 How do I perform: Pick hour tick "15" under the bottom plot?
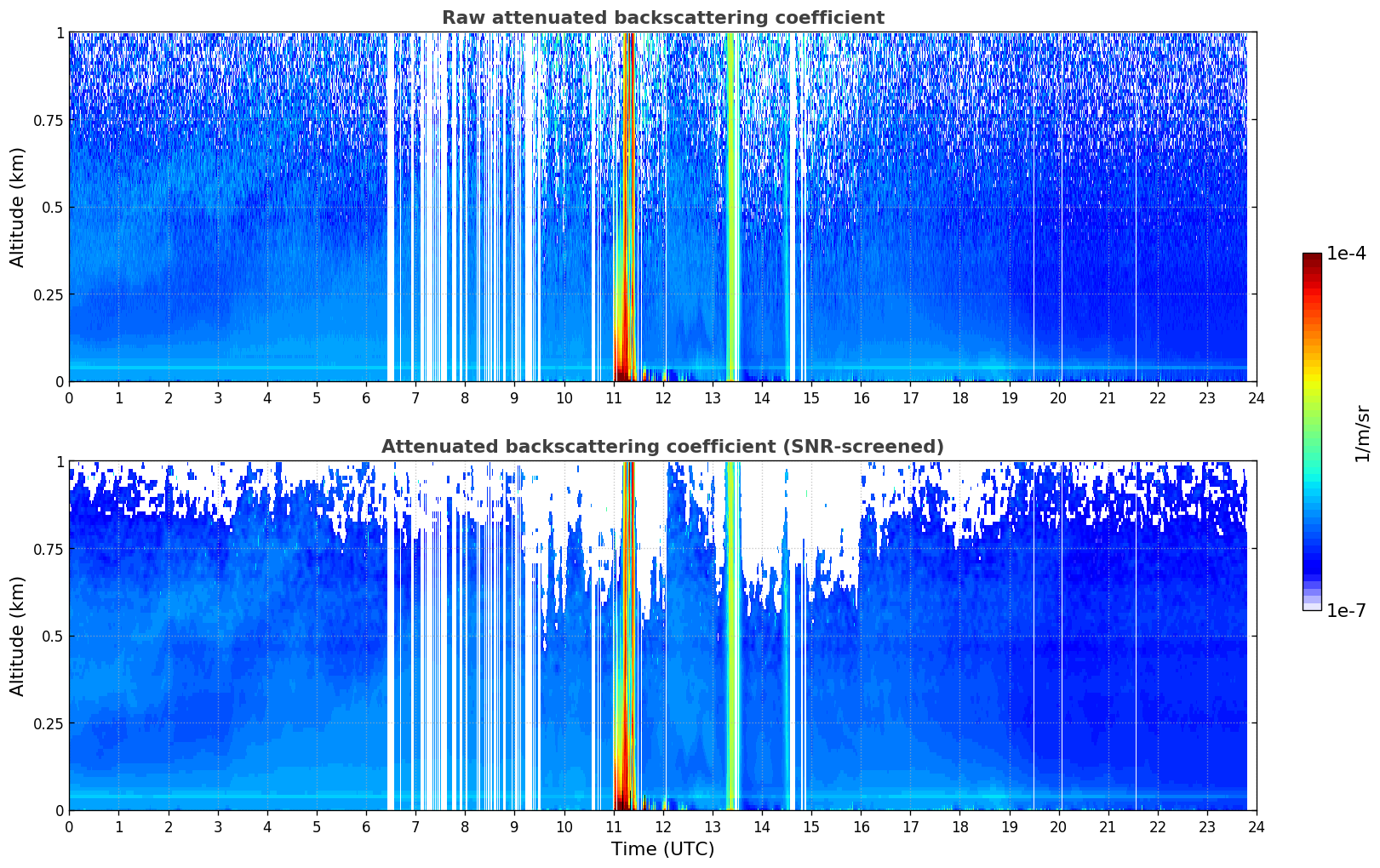click(x=811, y=826)
